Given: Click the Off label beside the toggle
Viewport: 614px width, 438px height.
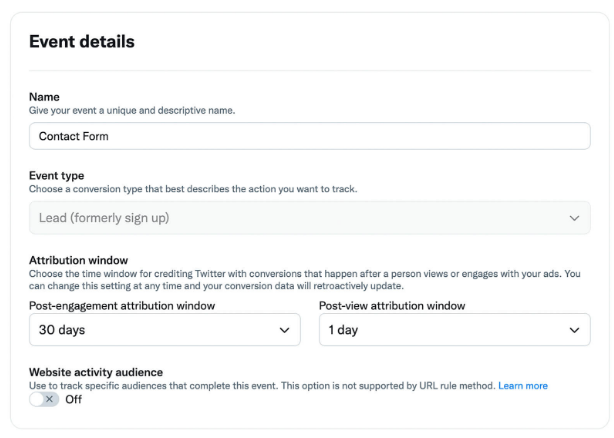Looking at the screenshot, I should 73,399.
